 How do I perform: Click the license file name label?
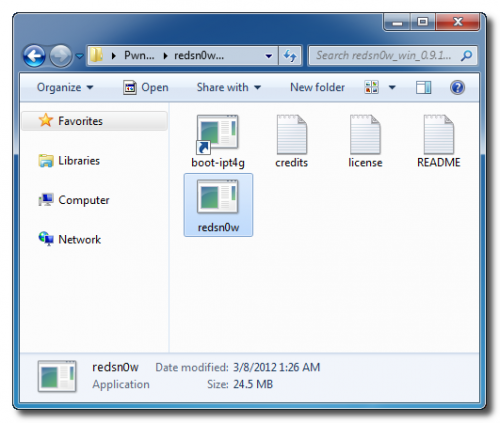tap(365, 162)
